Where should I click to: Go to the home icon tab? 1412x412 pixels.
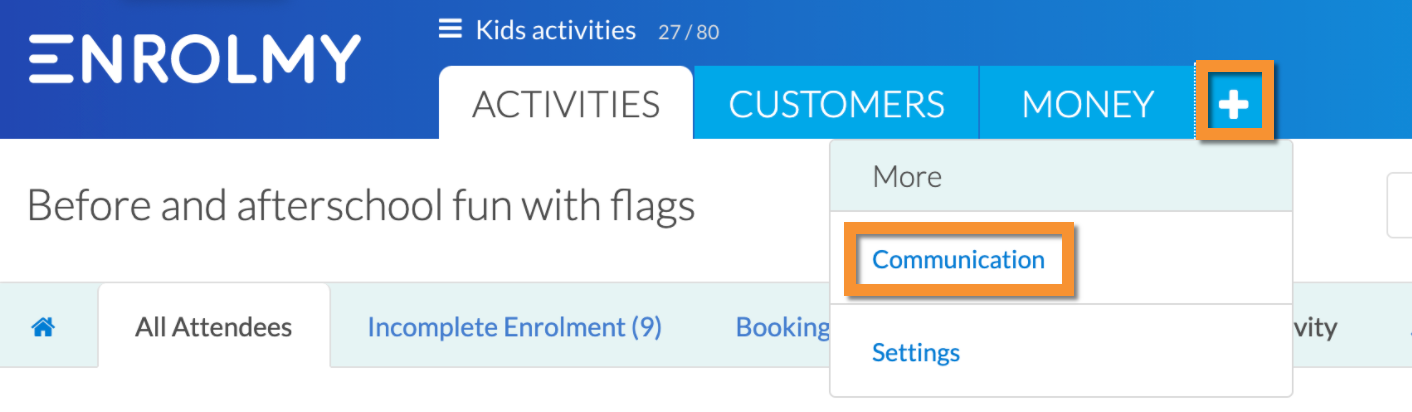click(x=42, y=326)
